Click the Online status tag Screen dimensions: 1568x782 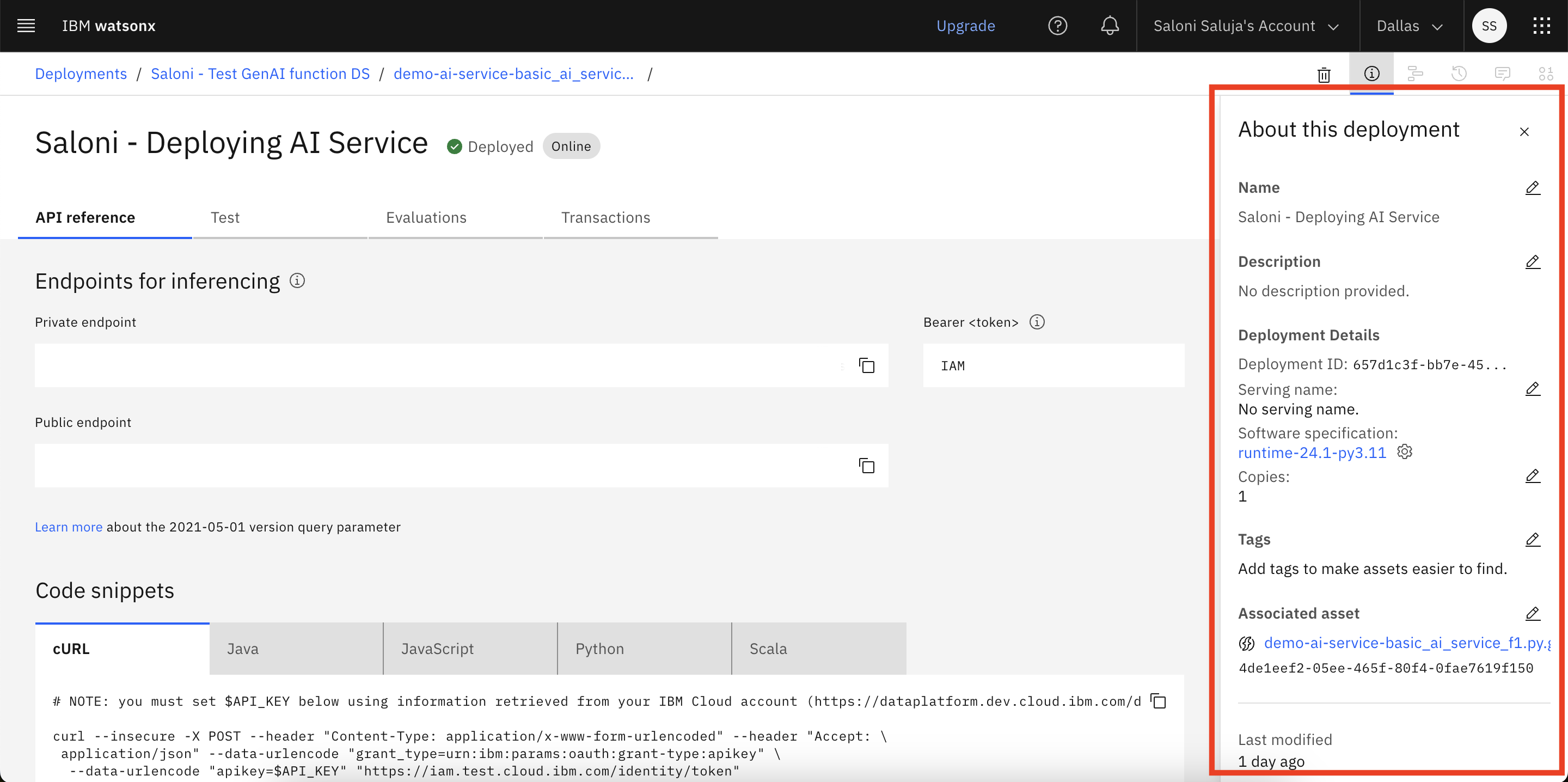click(571, 146)
